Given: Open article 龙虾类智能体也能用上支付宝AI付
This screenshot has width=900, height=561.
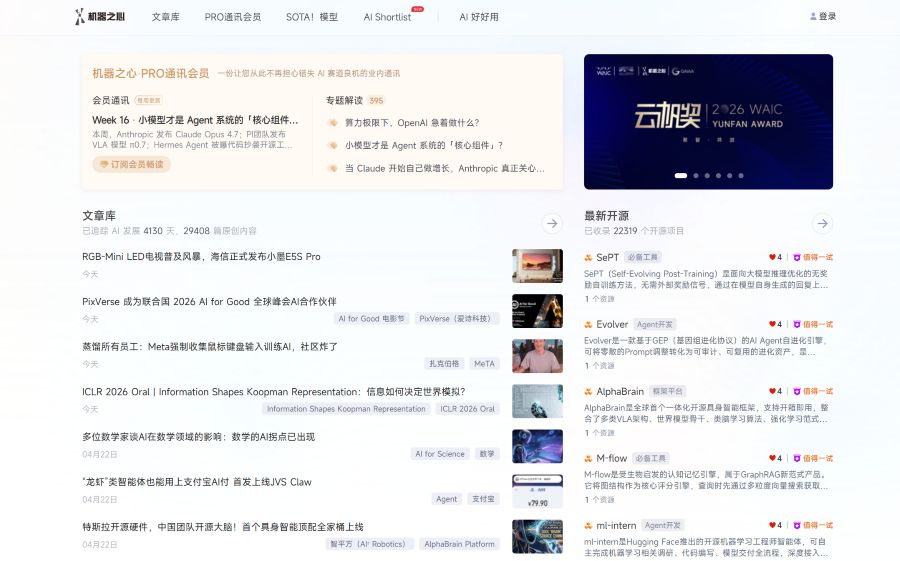Looking at the screenshot, I should pos(197,482).
